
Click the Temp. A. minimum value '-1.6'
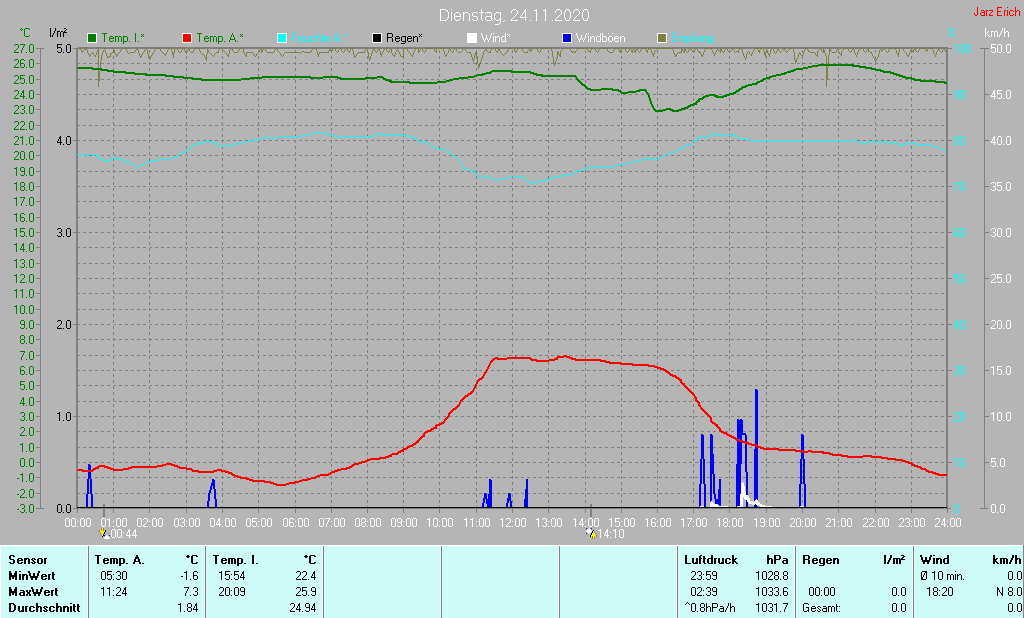(x=189, y=576)
